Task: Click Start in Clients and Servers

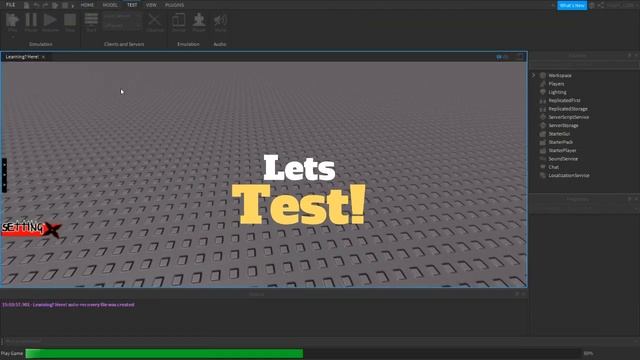Action: 91,22
